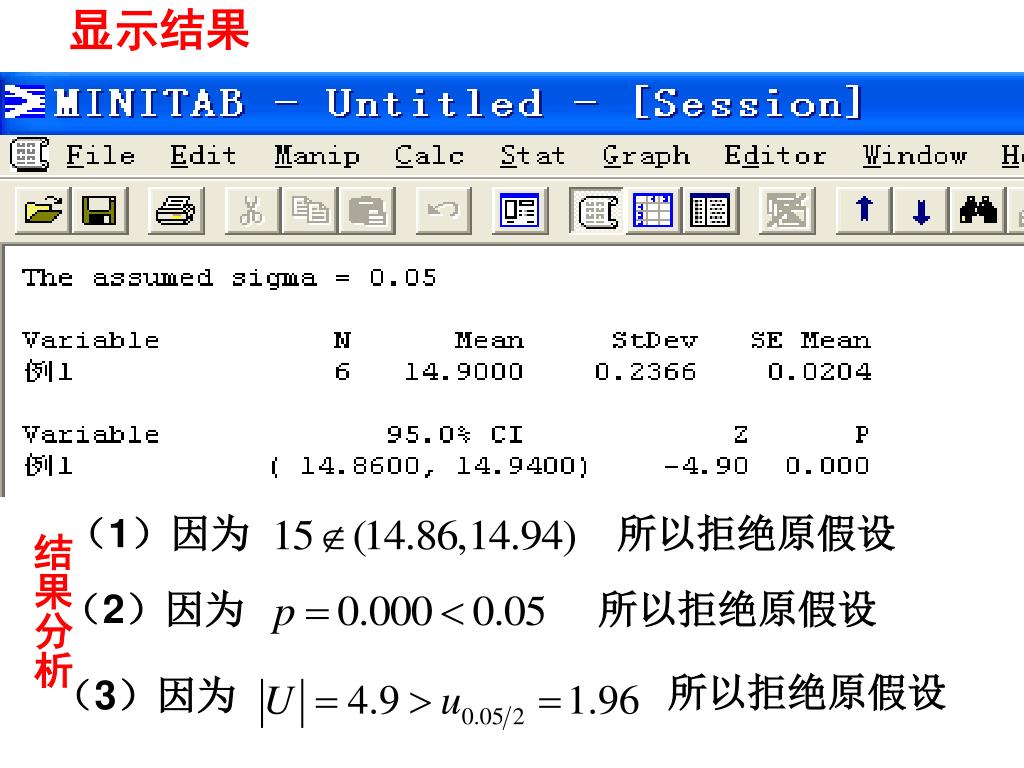The image size is (1024, 768).
Task: Click the Print icon in the toolbar
Action: point(176,210)
